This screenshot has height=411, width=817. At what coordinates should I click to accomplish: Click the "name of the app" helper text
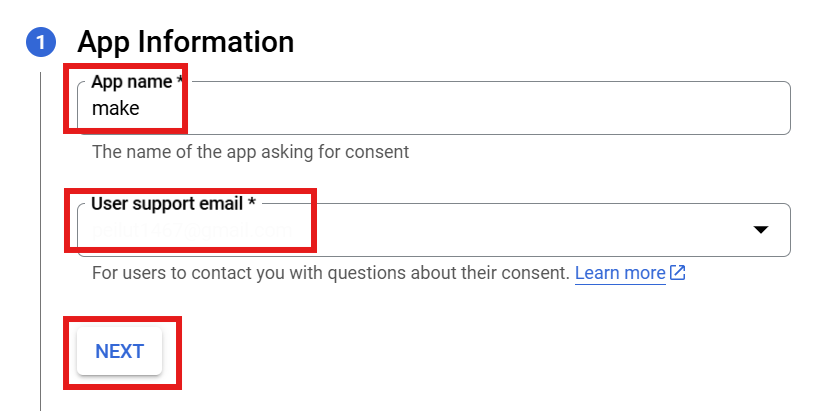coord(200,152)
